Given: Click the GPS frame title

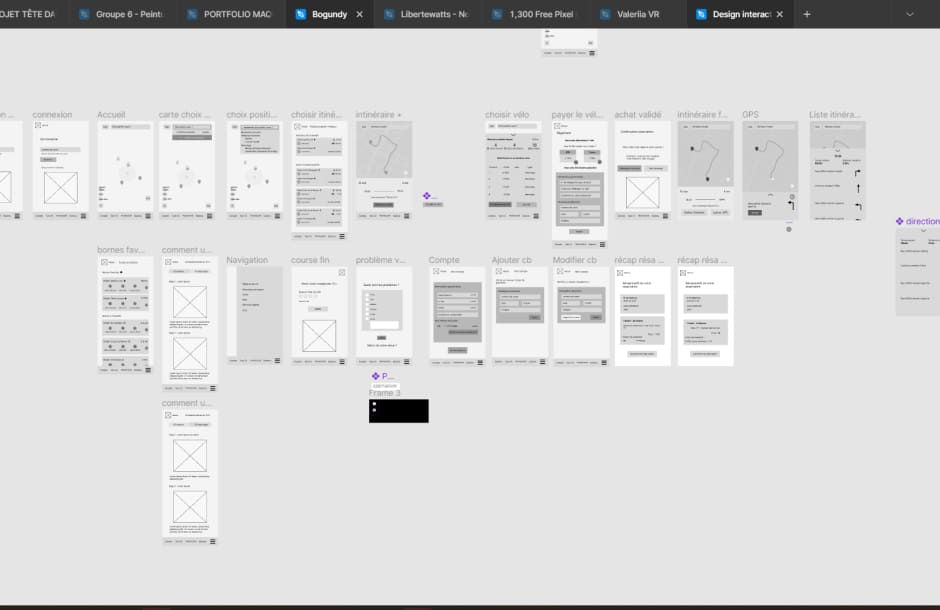Looking at the screenshot, I should [750, 115].
